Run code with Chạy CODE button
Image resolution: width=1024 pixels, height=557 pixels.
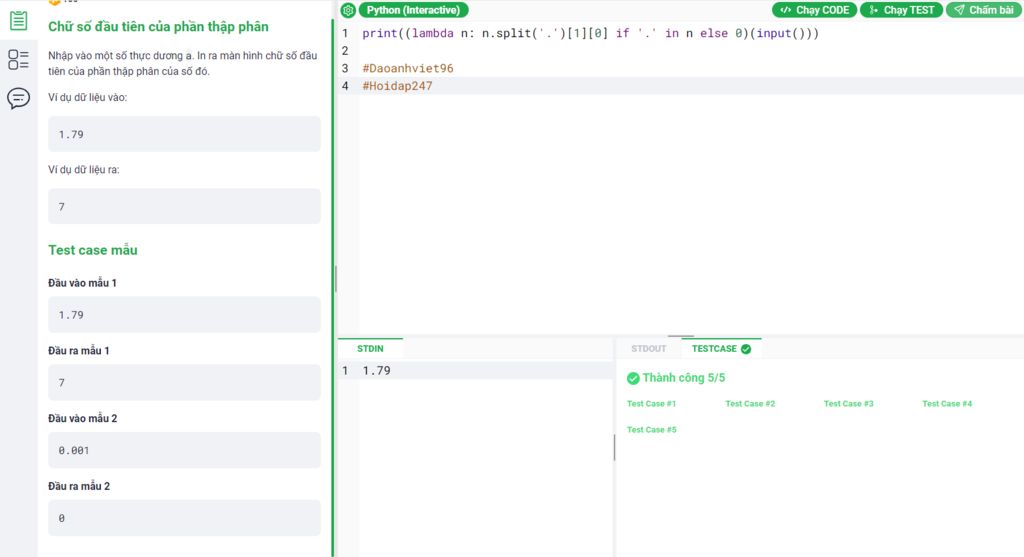(x=814, y=10)
